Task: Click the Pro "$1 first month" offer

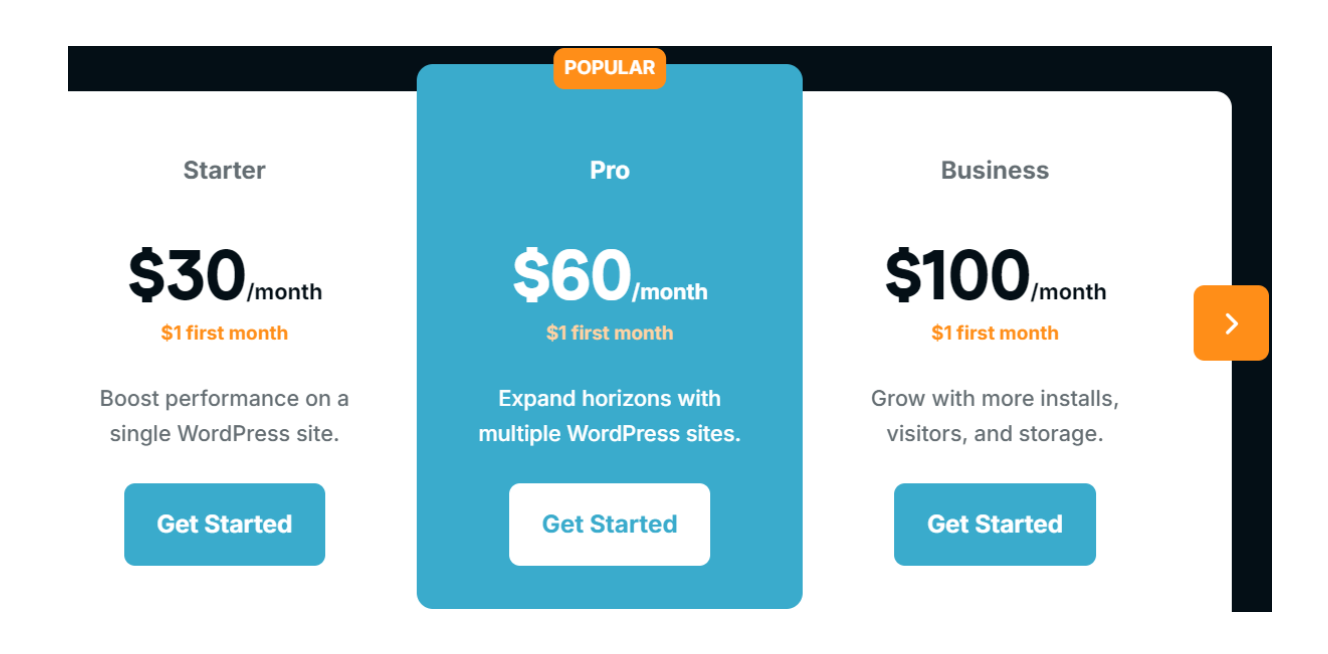Action: (x=609, y=333)
